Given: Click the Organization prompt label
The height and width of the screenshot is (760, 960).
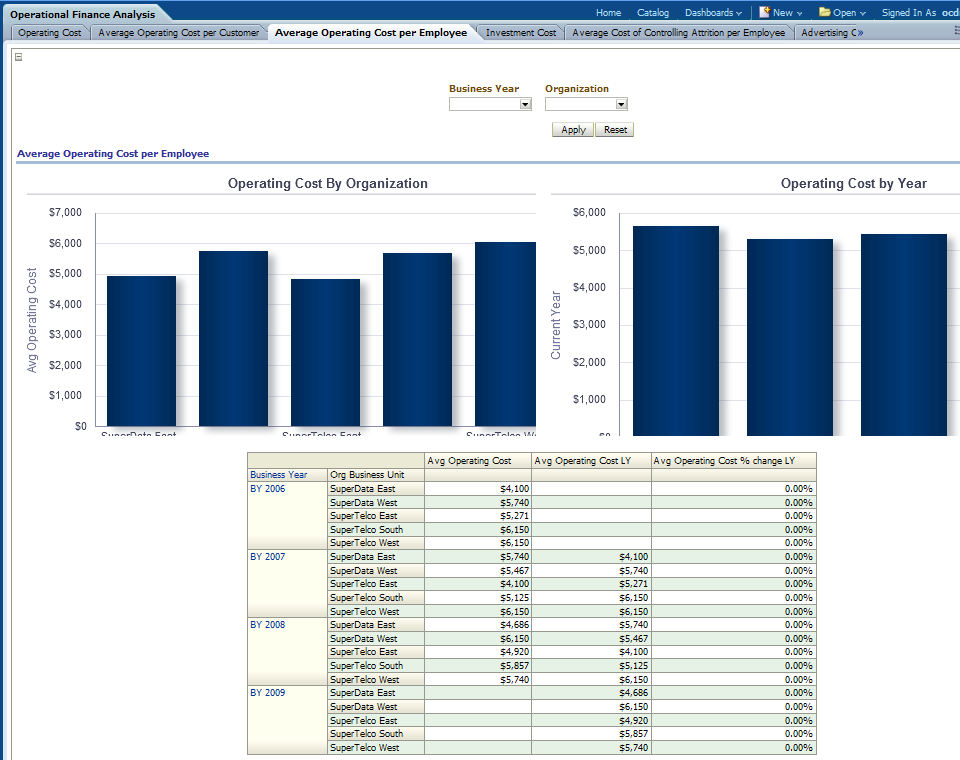Looking at the screenshot, I should click(577, 89).
